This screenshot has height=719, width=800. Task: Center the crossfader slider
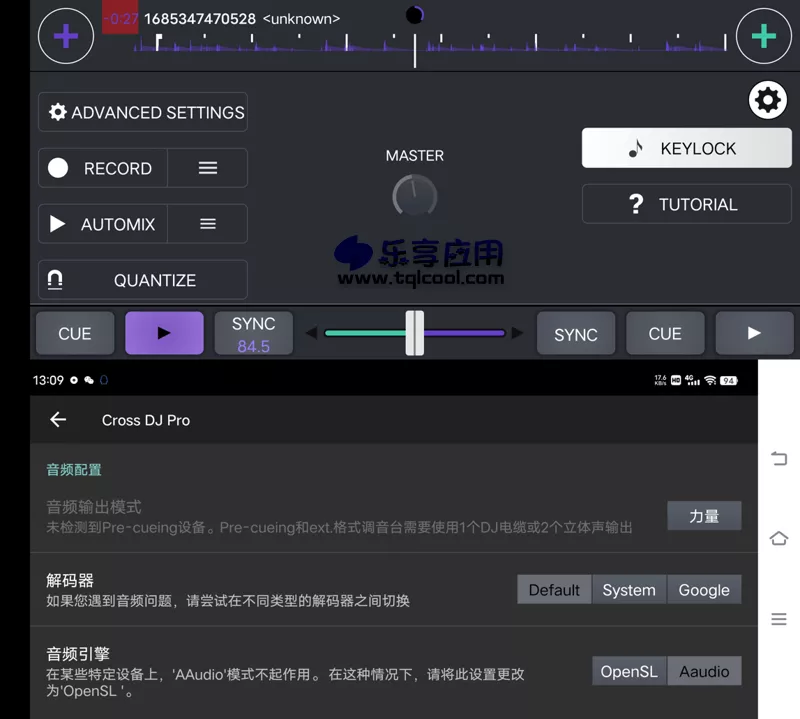(414, 333)
